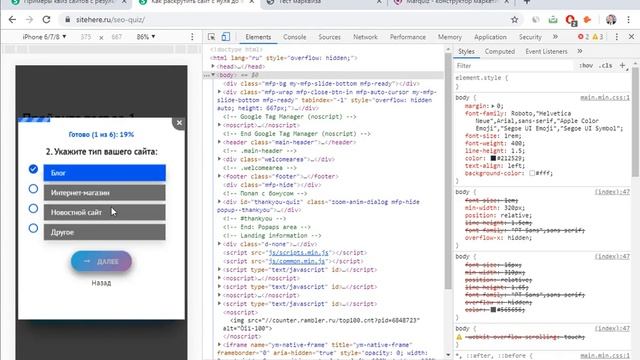
Task: Add a new style rule with plus
Action: coord(622,65)
